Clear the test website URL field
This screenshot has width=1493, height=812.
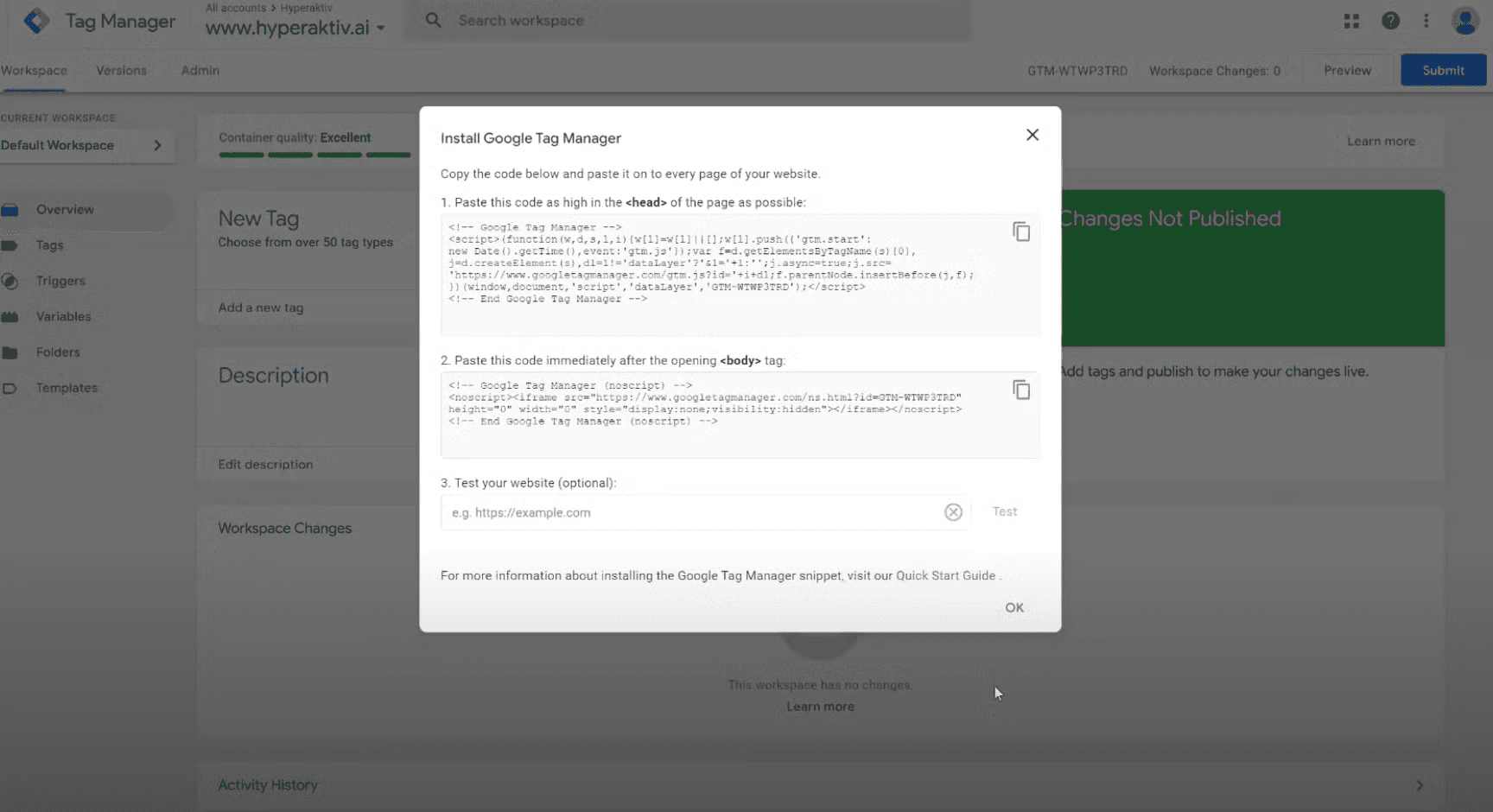[x=953, y=512]
